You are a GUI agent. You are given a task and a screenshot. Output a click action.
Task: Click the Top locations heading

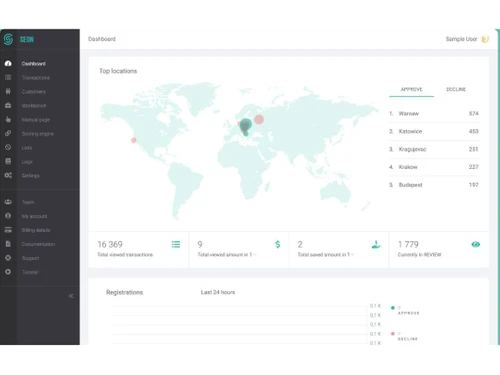pyautogui.click(x=118, y=71)
